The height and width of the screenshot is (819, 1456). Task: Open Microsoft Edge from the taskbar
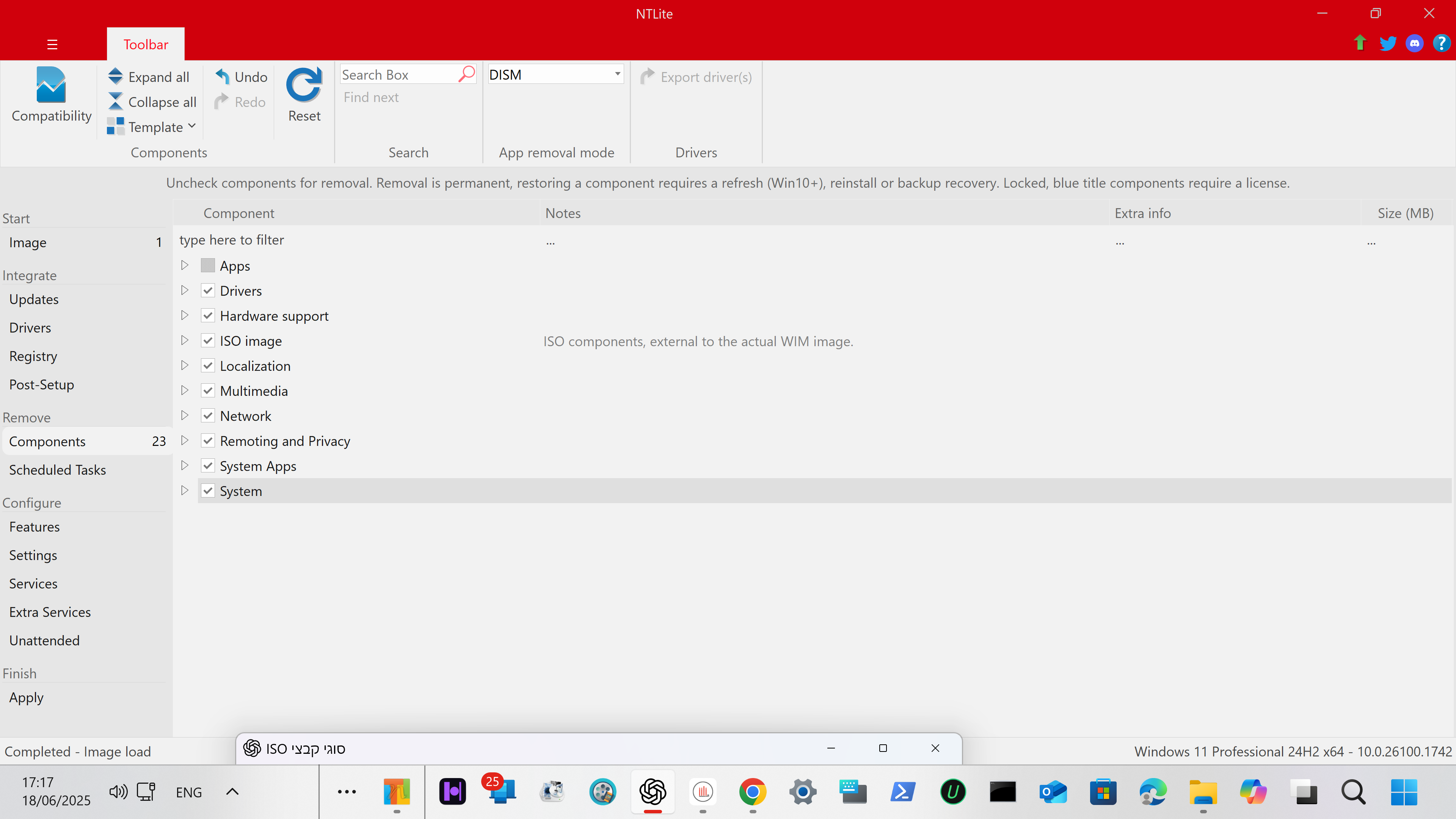coord(1153,792)
